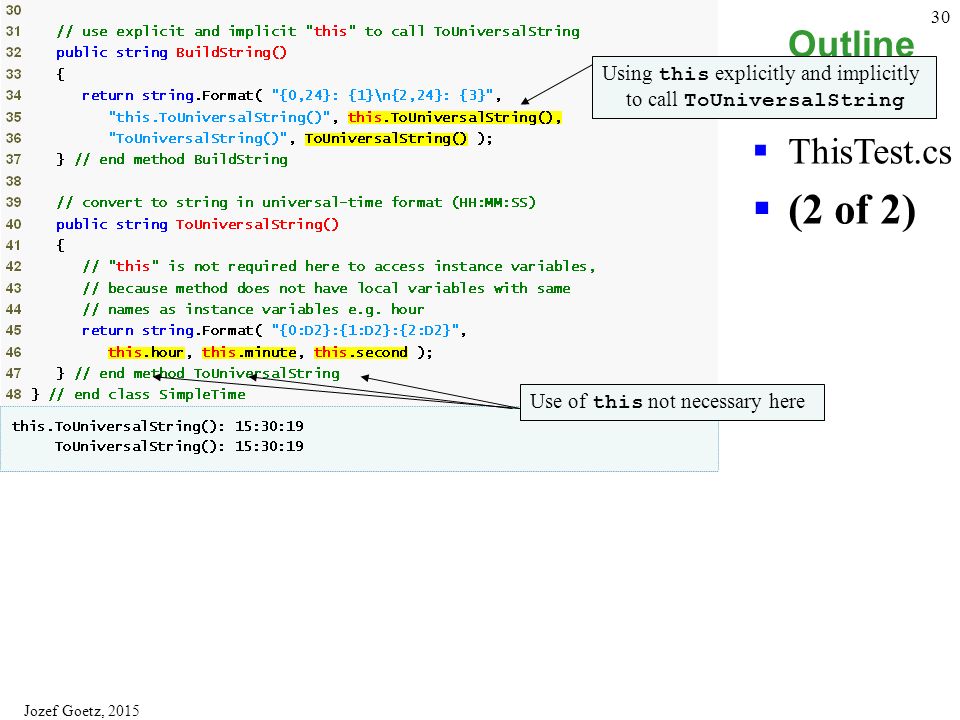
Task: Click '// end method BuildString' comment
Action: pos(181,160)
